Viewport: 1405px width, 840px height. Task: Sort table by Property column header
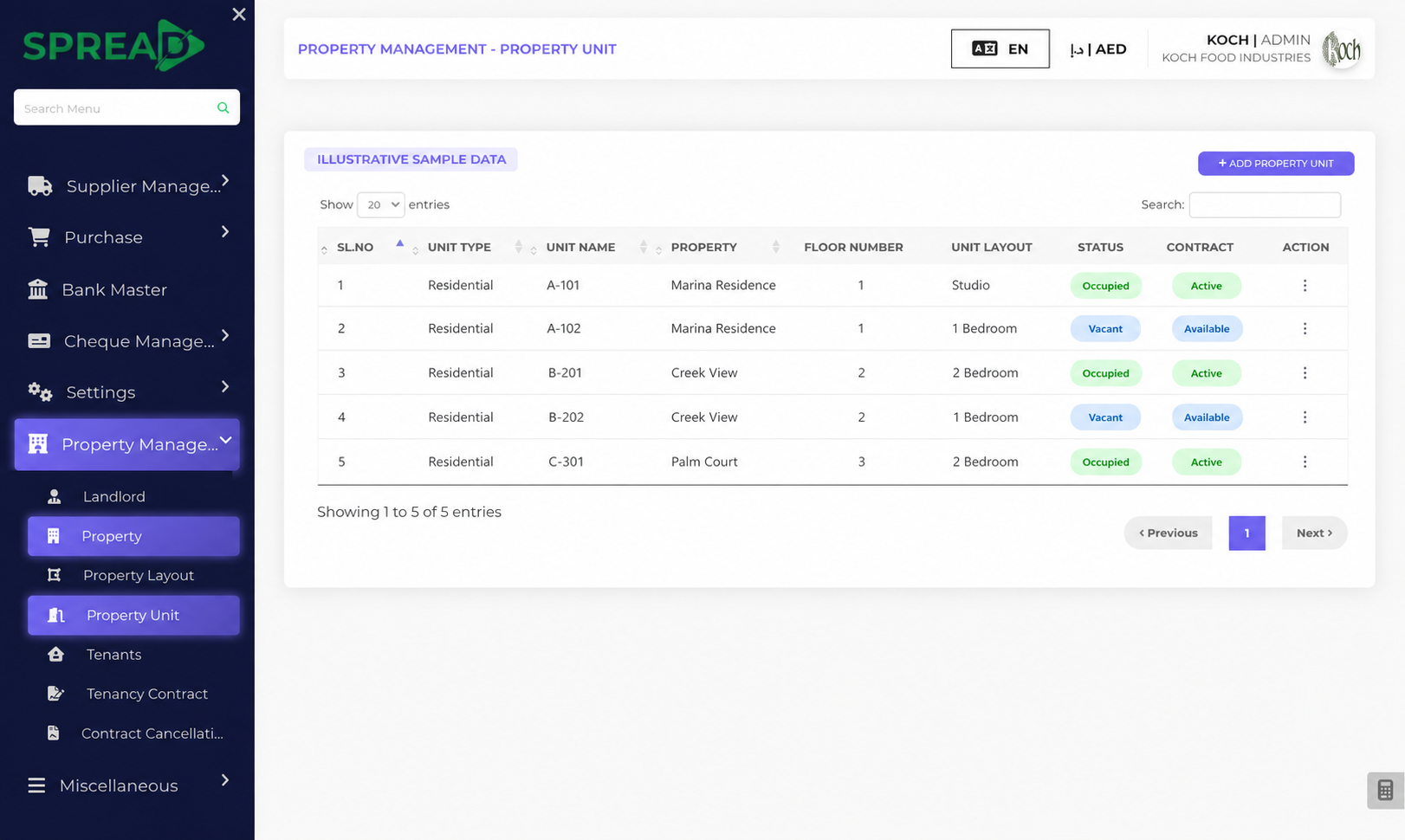coord(703,247)
